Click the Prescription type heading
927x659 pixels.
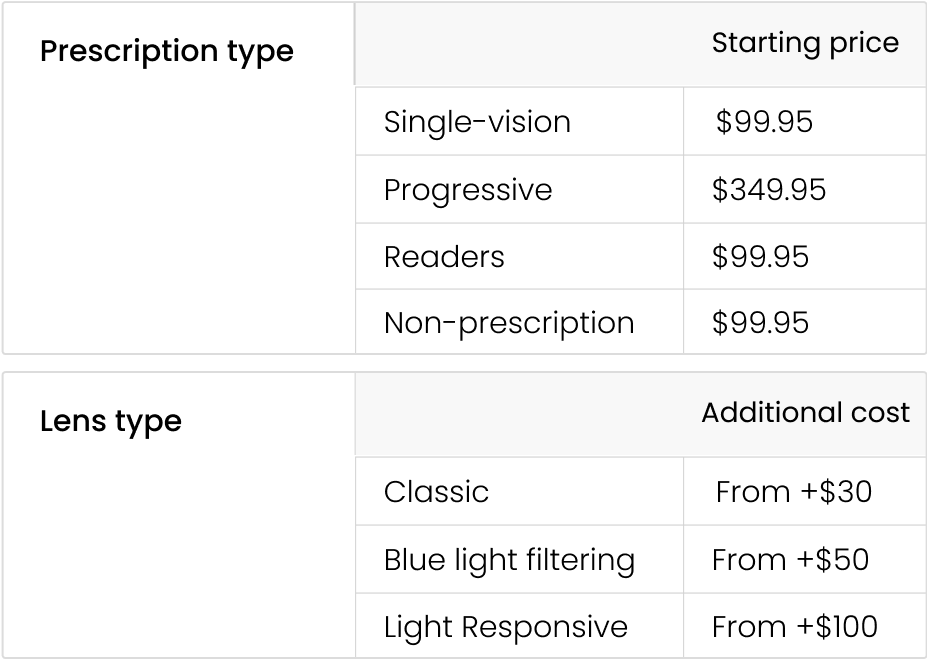(166, 51)
